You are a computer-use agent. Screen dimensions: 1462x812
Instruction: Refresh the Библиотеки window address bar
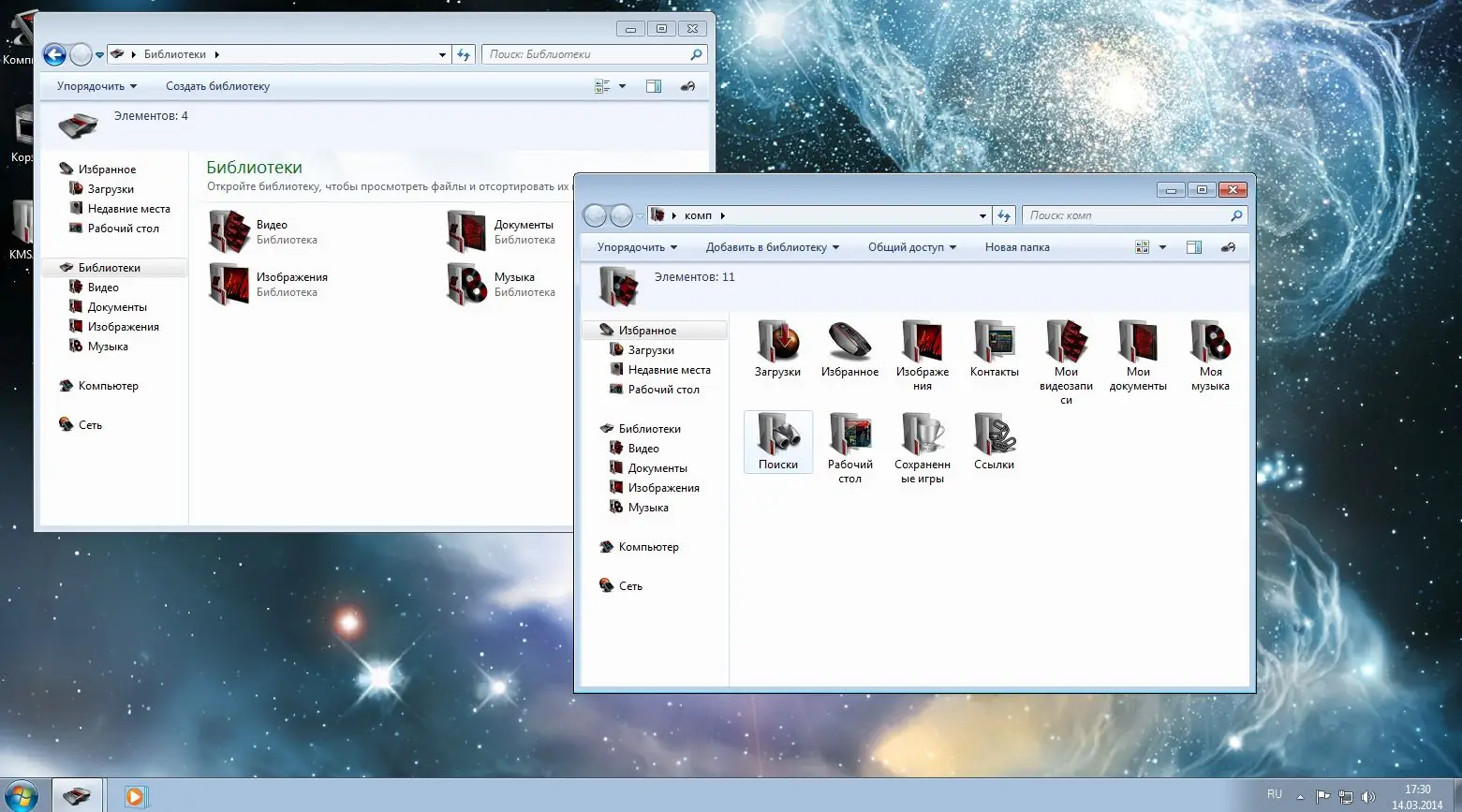click(x=464, y=54)
